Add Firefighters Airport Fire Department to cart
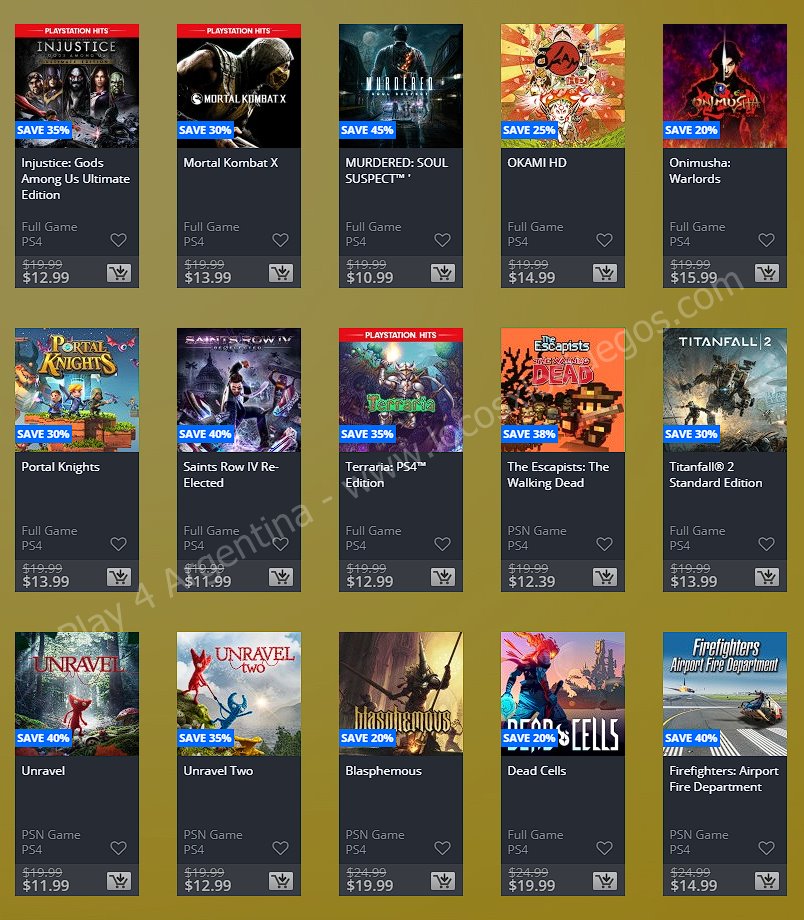 coord(766,881)
